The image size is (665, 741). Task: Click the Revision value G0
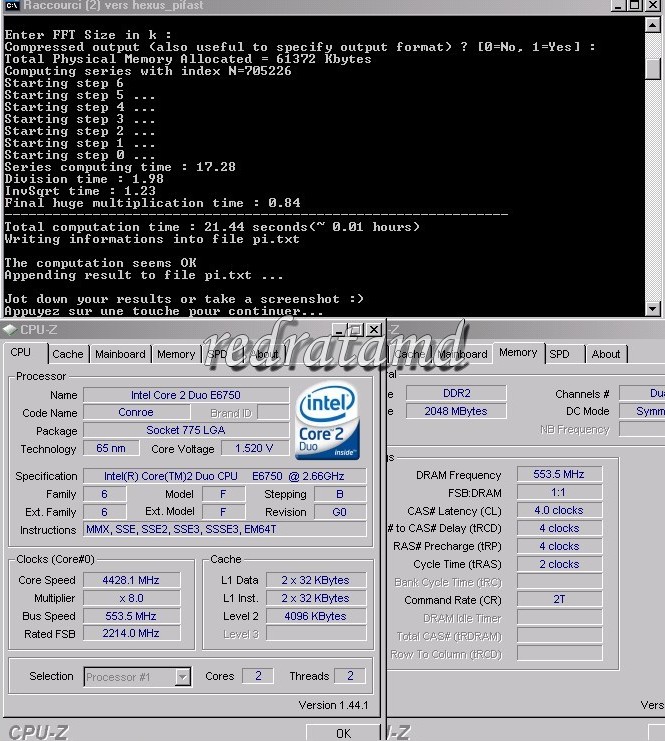click(x=340, y=512)
